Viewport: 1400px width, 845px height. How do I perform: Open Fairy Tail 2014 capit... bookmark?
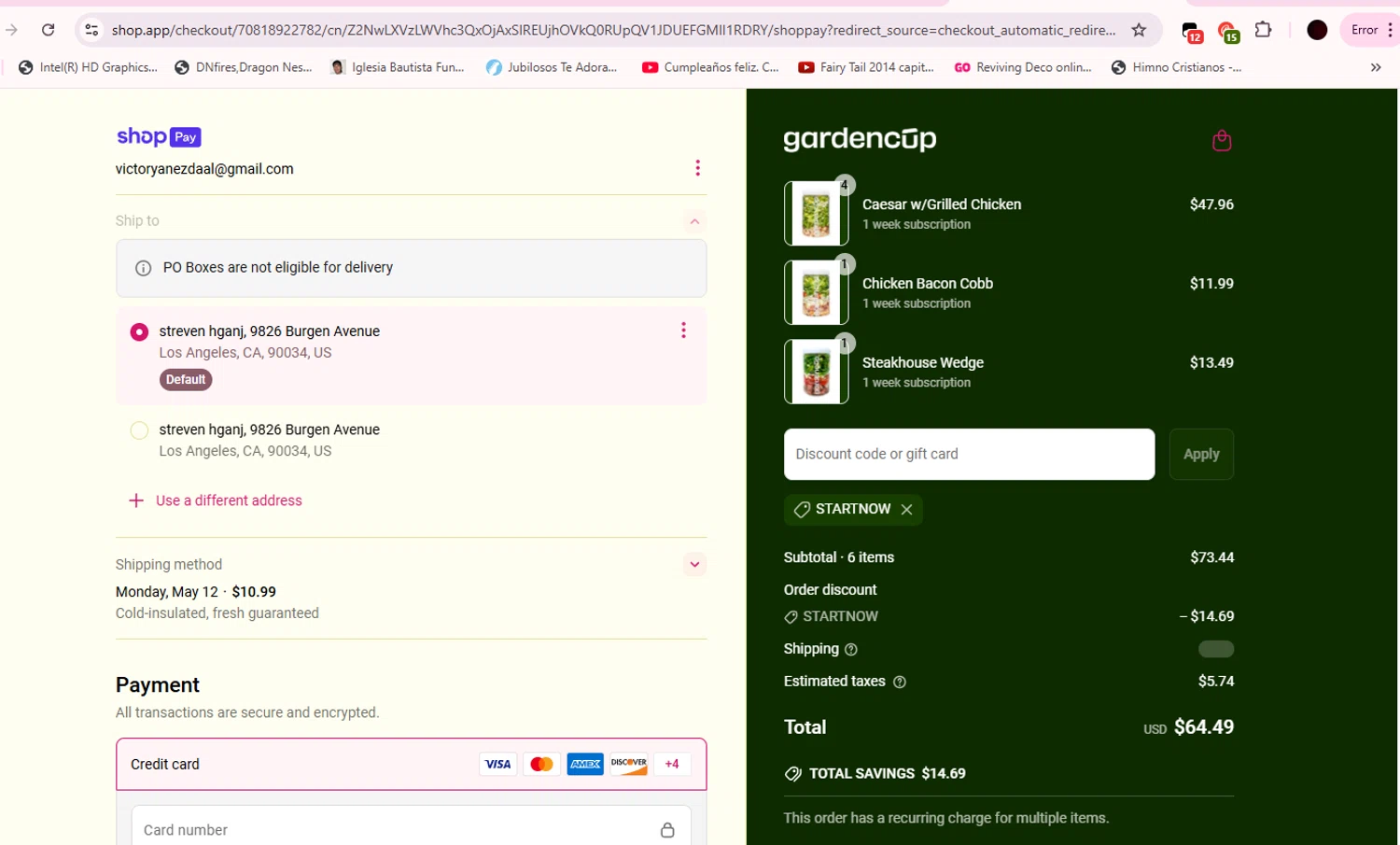(866, 67)
